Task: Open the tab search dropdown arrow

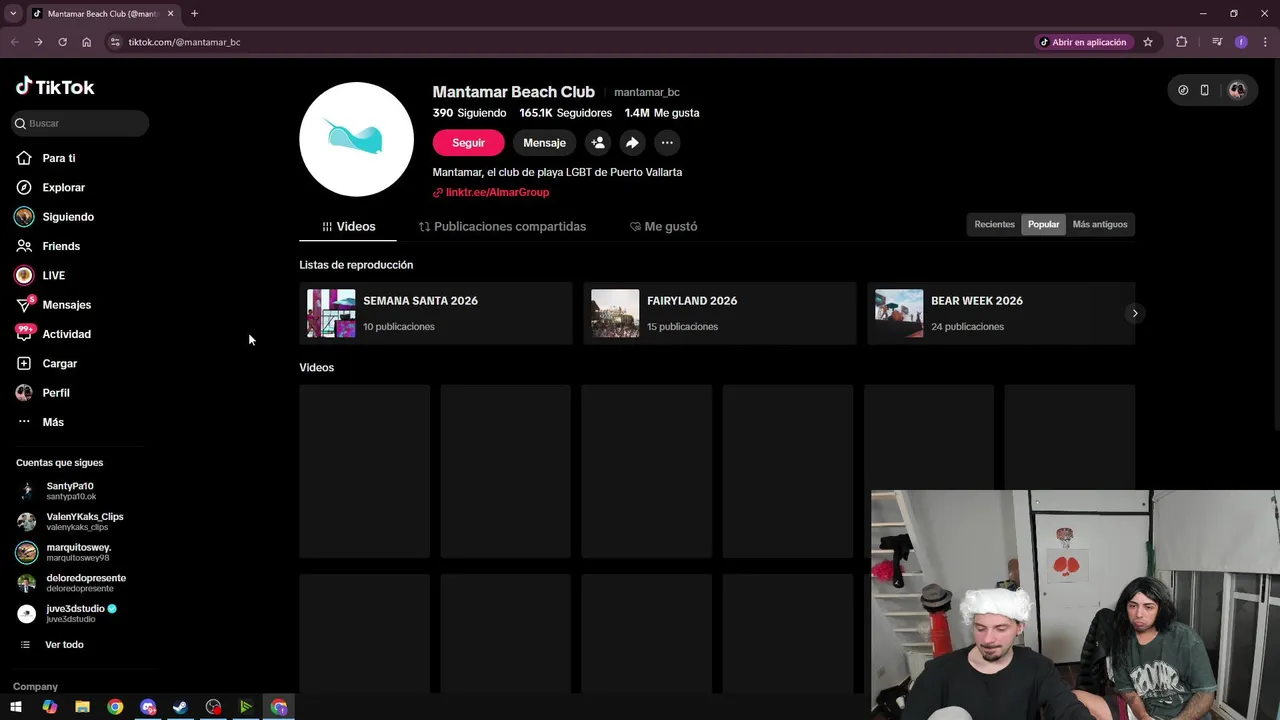Action: point(13,13)
